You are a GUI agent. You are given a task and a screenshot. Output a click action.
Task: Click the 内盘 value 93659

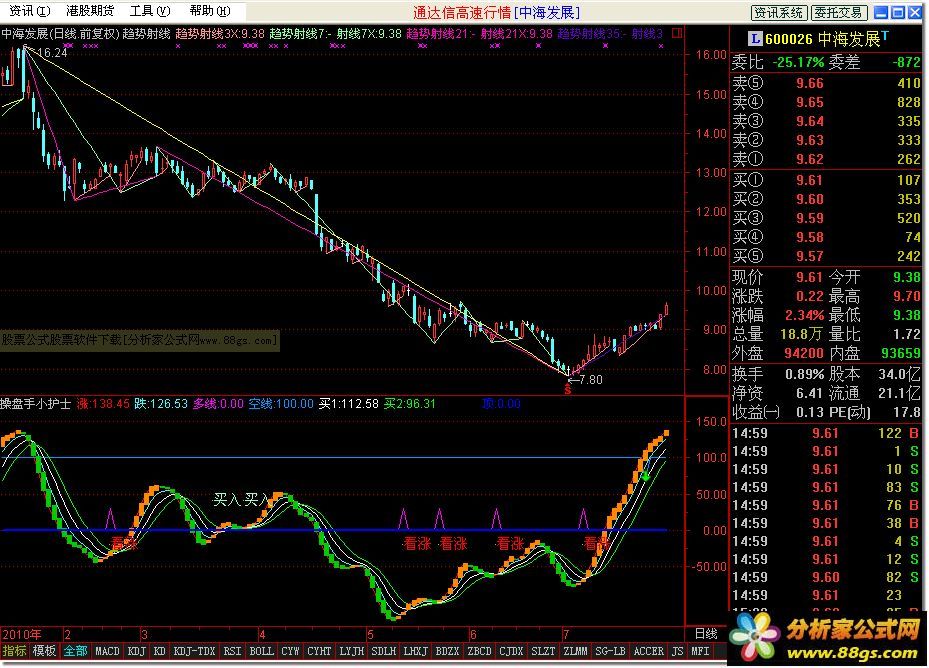point(901,353)
